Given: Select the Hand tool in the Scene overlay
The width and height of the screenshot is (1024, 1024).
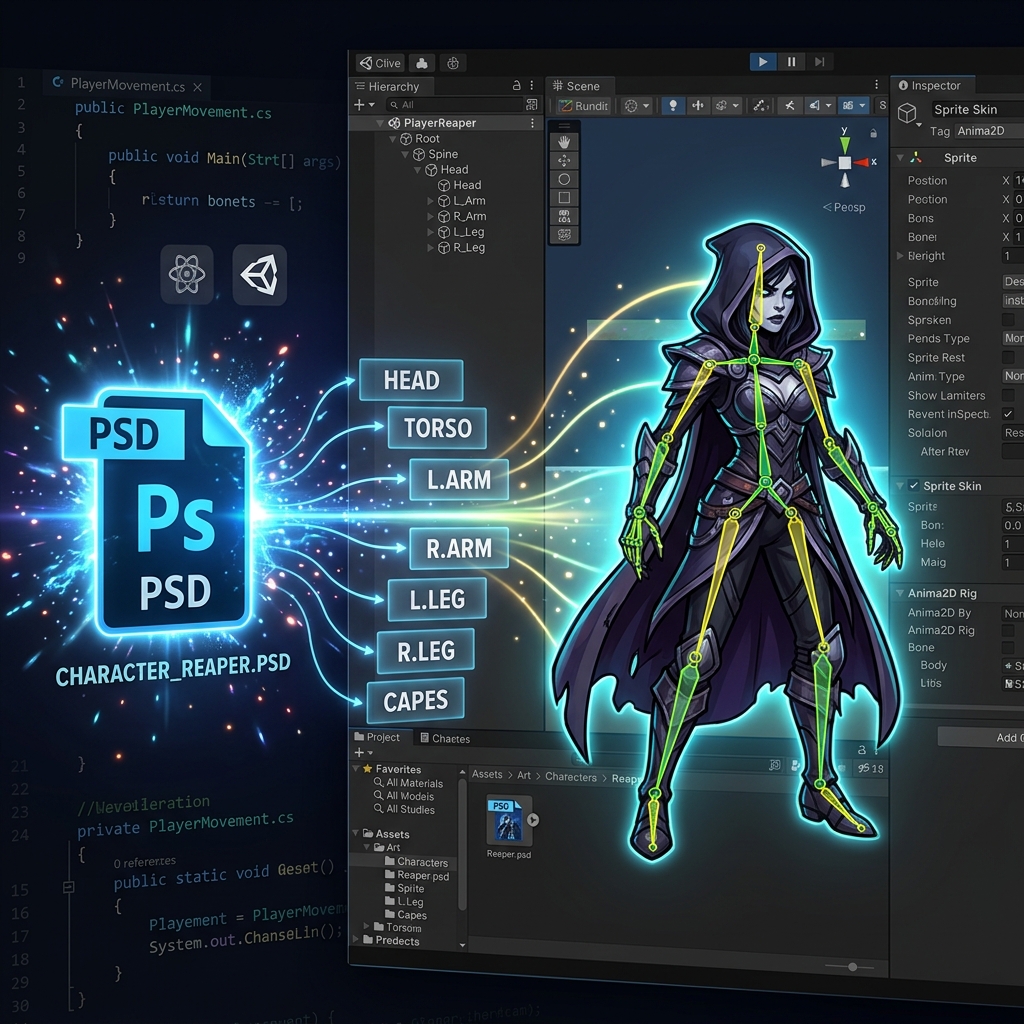Looking at the screenshot, I should coord(564,142).
